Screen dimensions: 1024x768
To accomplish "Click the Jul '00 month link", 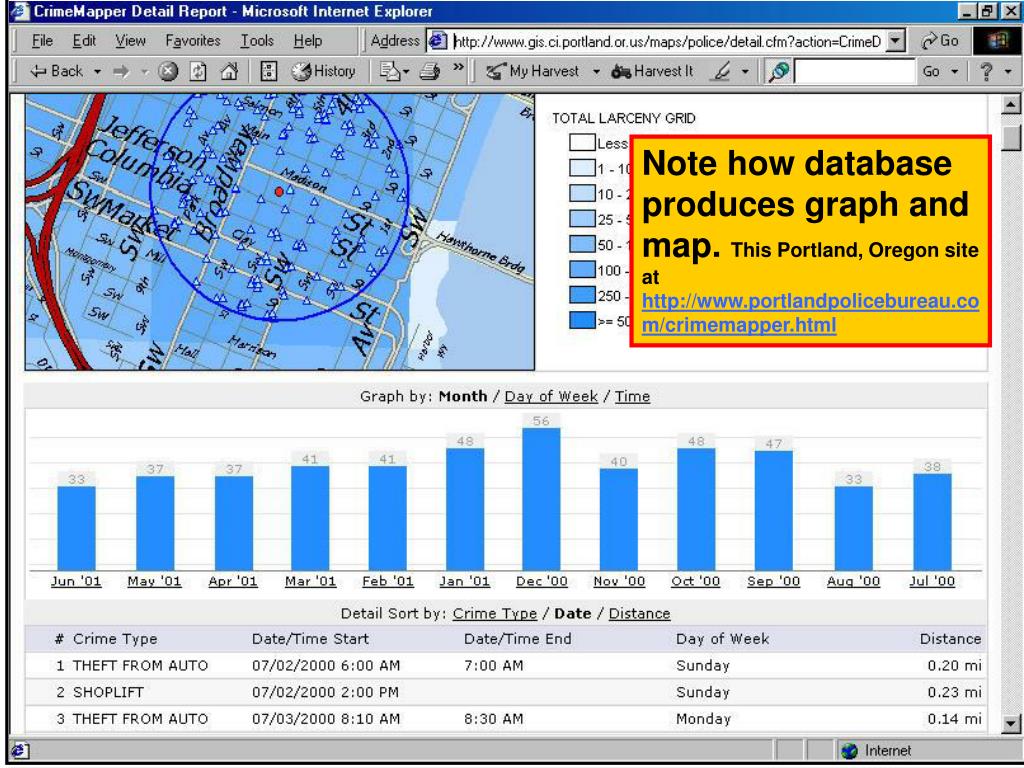I will pos(932,581).
